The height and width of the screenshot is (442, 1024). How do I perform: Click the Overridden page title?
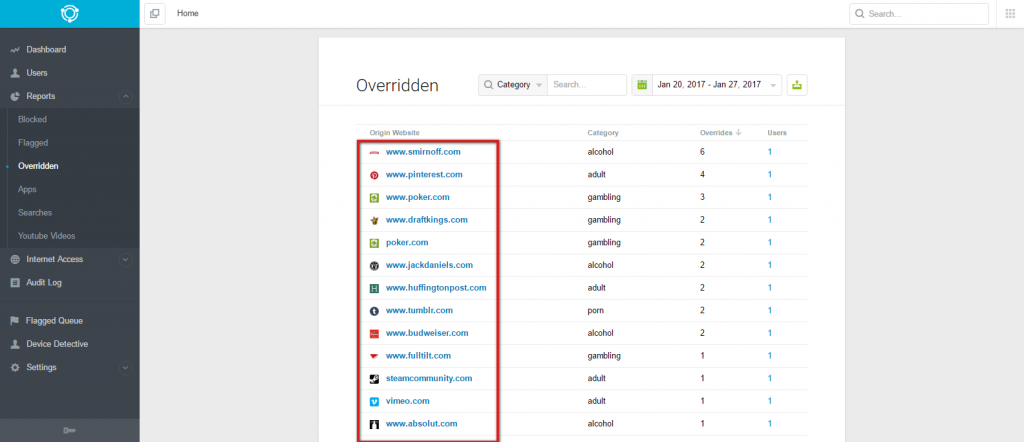[x=397, y=86]
